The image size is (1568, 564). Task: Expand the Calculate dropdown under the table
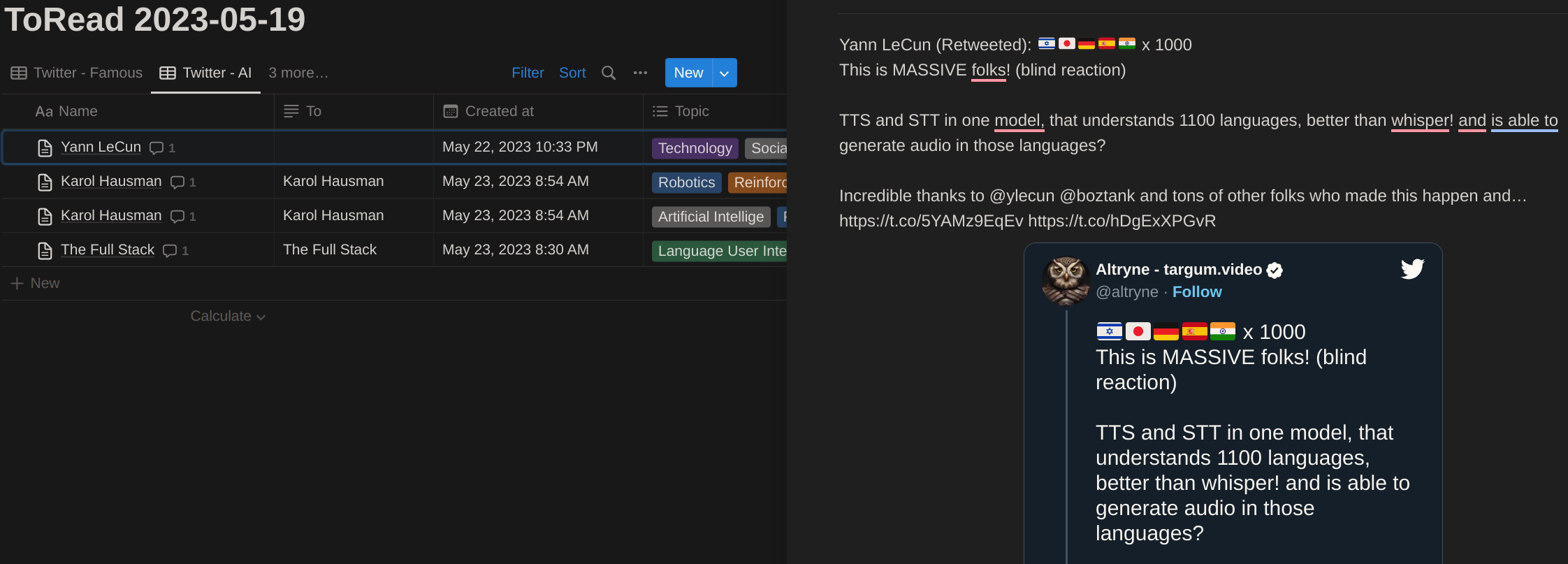(228, 316)
